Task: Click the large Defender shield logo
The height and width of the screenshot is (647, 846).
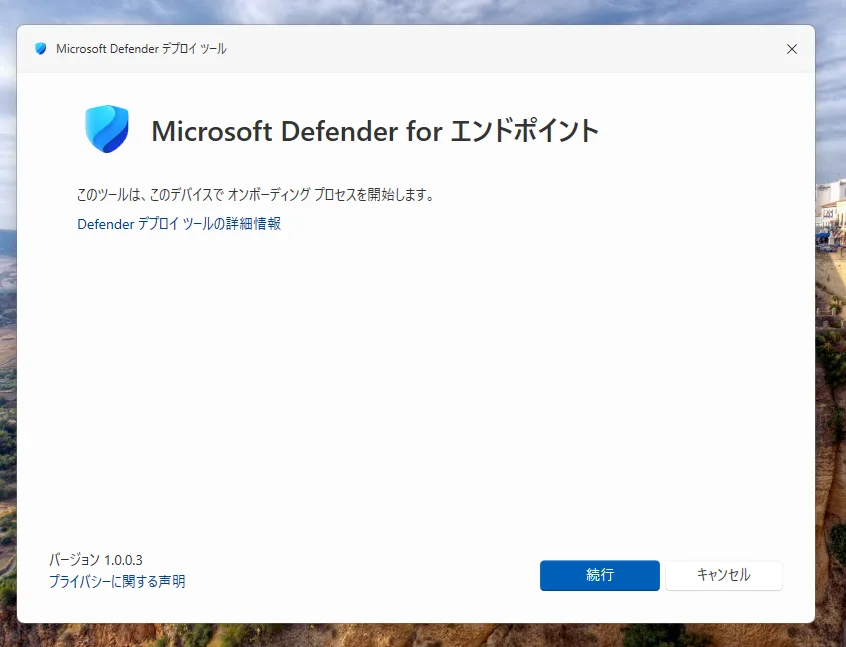Action: coord(107,129)
